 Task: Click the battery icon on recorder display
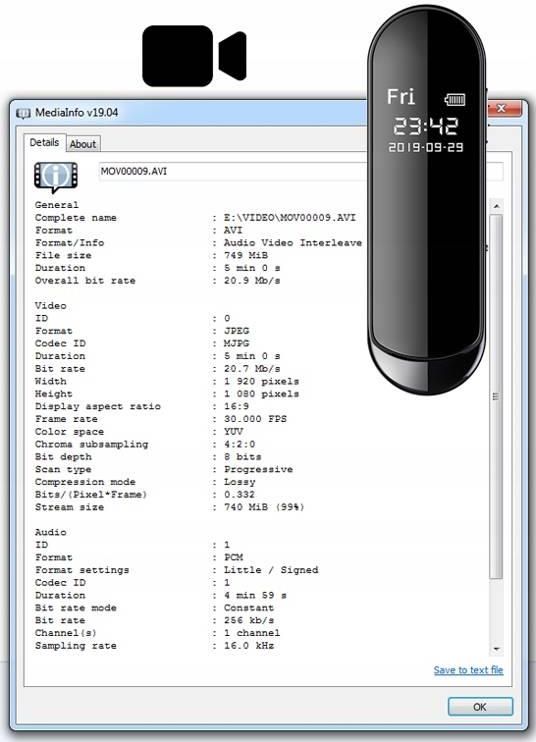[x=455, y=99]
